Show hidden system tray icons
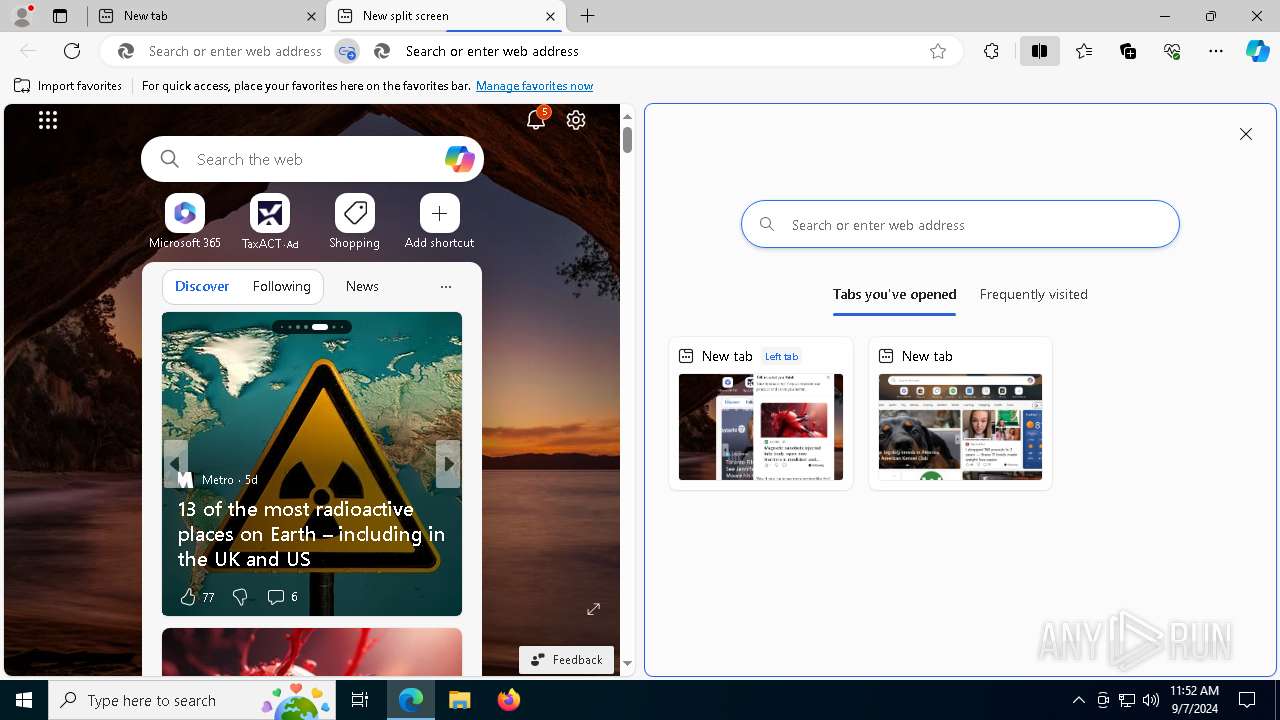Image resolution: width=1280 pixels, height=720 pixels. 1078,700
